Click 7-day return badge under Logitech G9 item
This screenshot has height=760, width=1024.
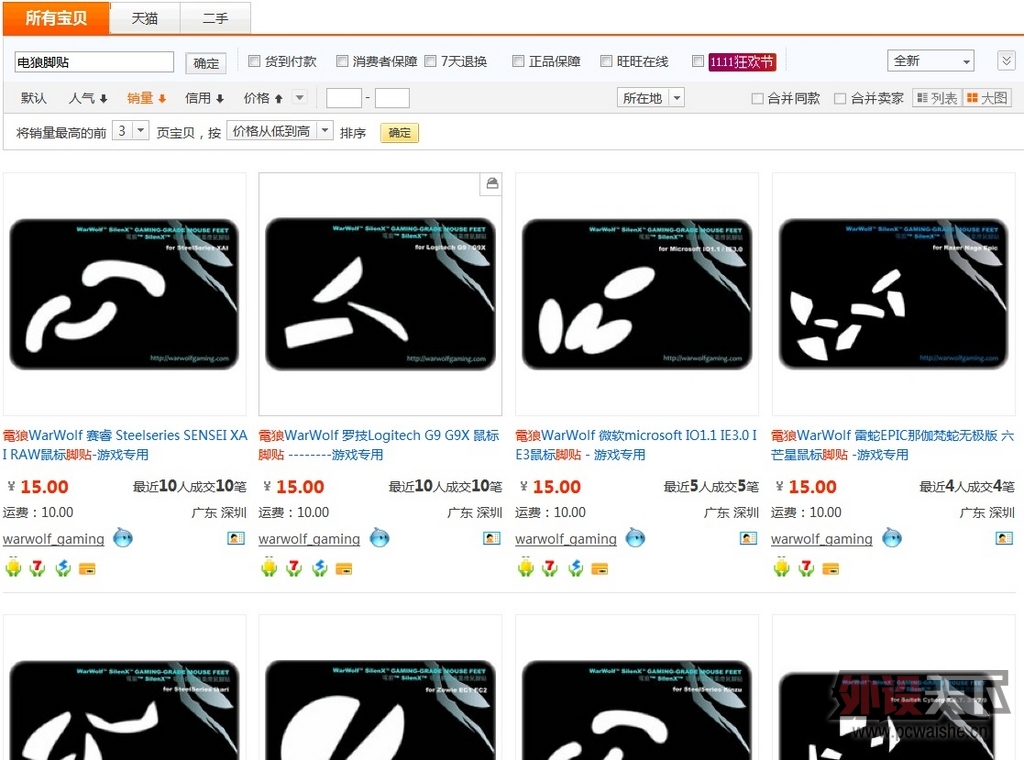(x=295, y=568)
